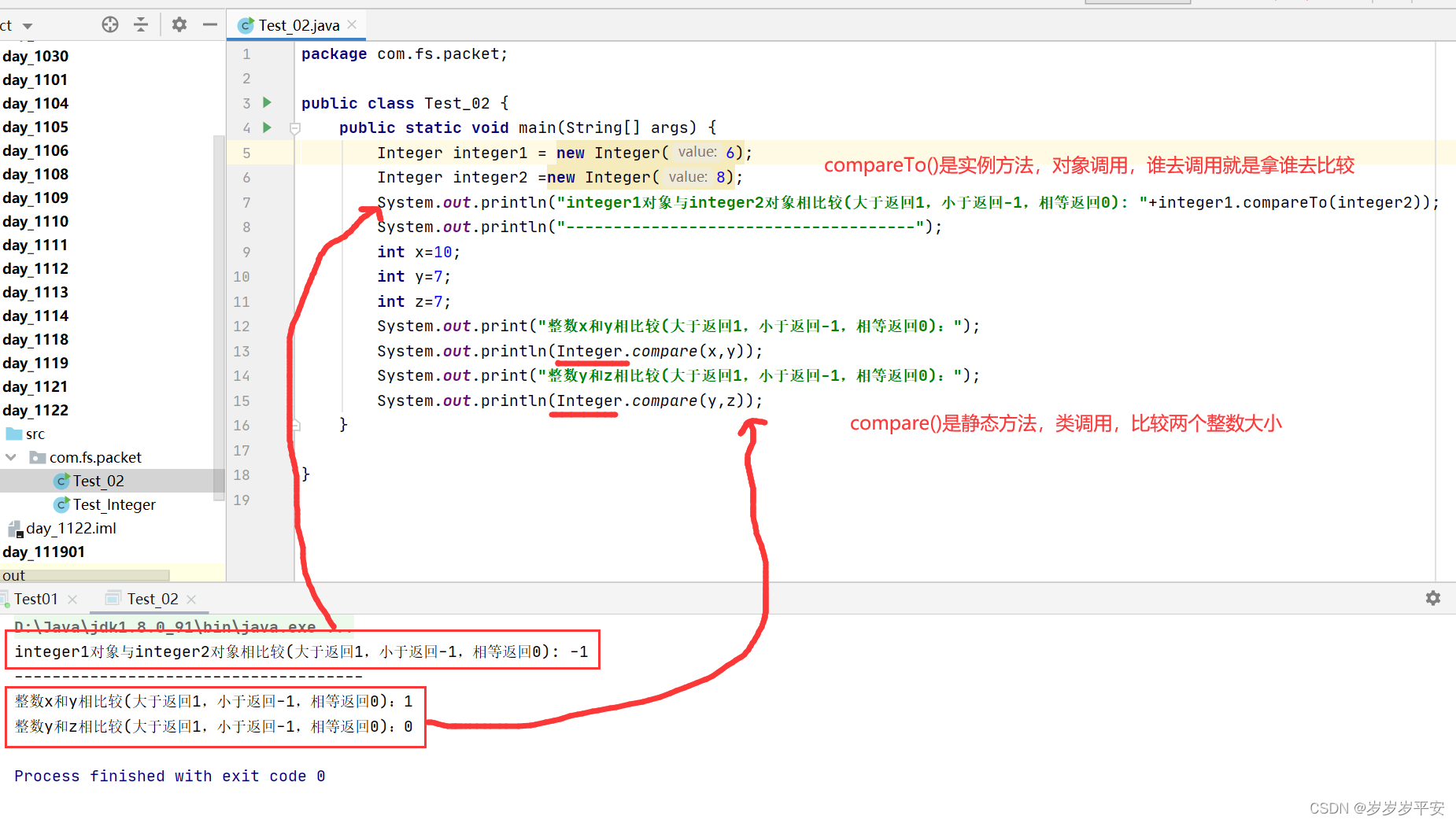1456x823 pixels.
Task: Close the Test01 console tab
Action: [72, 599]
